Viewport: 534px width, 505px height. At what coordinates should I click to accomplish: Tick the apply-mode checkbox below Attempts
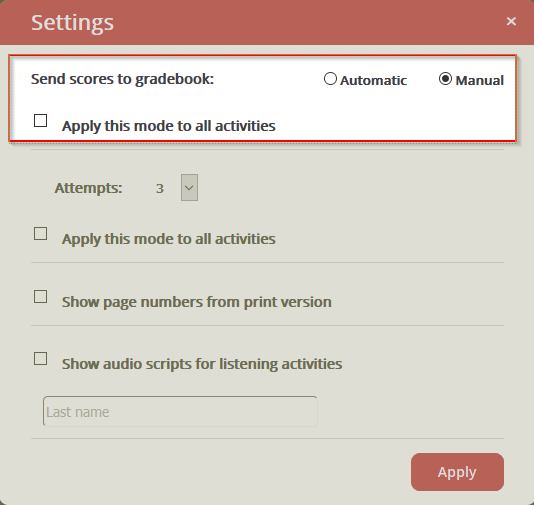click(x=41, y=234)
